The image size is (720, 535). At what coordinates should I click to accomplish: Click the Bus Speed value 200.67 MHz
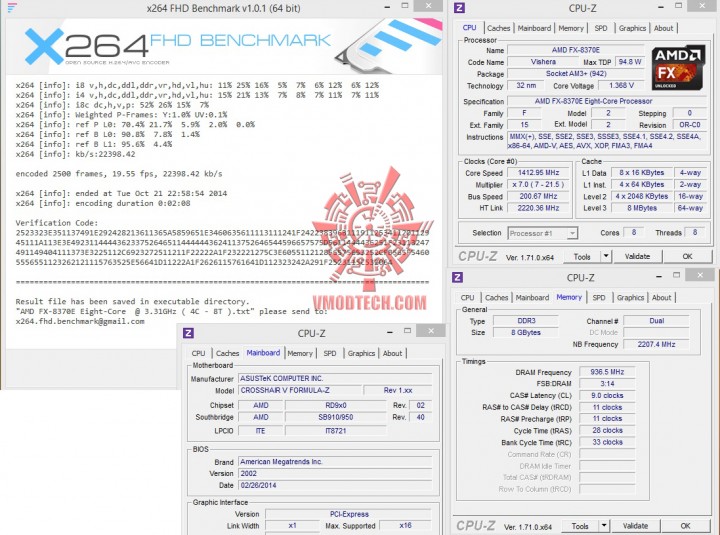539,196
